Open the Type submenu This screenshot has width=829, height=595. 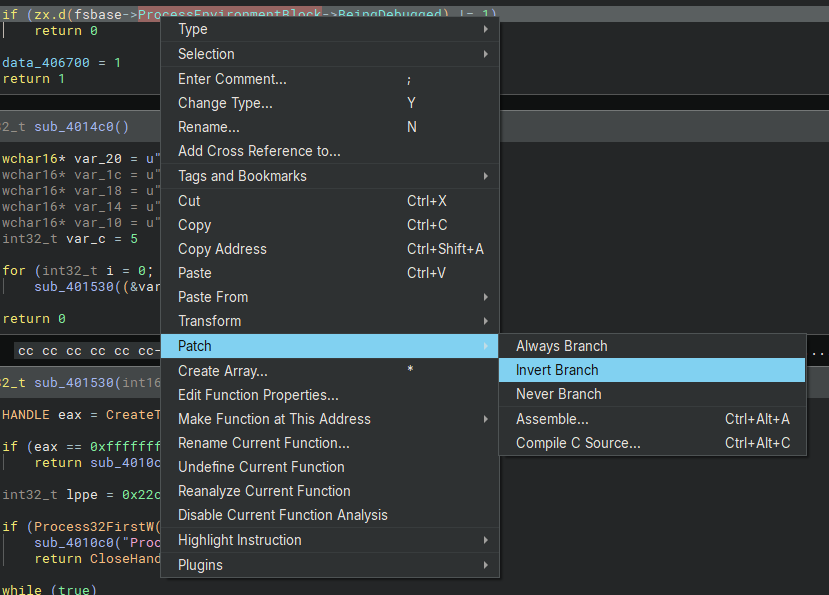[x=329, y=29]
